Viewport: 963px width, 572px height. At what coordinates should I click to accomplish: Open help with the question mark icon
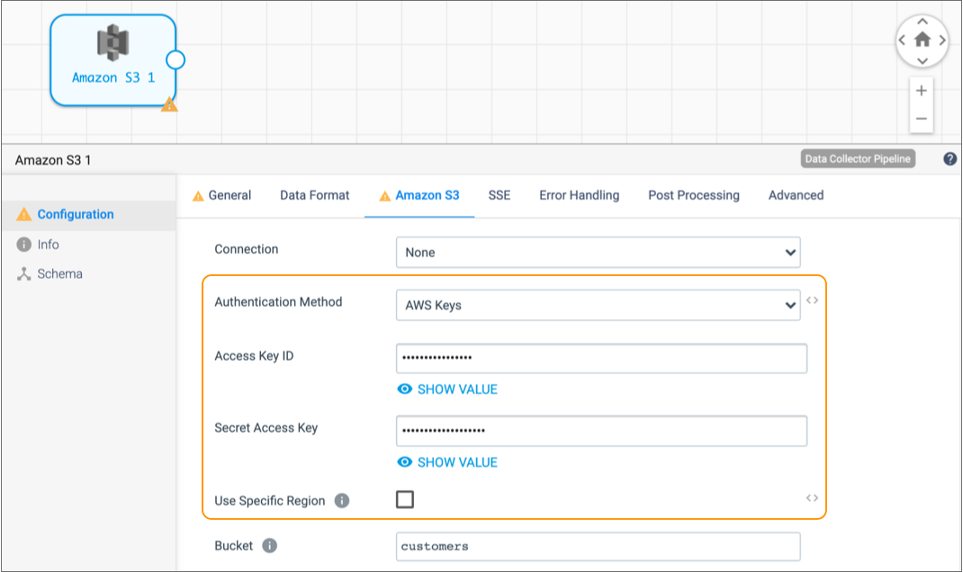(x=949, y=159)
